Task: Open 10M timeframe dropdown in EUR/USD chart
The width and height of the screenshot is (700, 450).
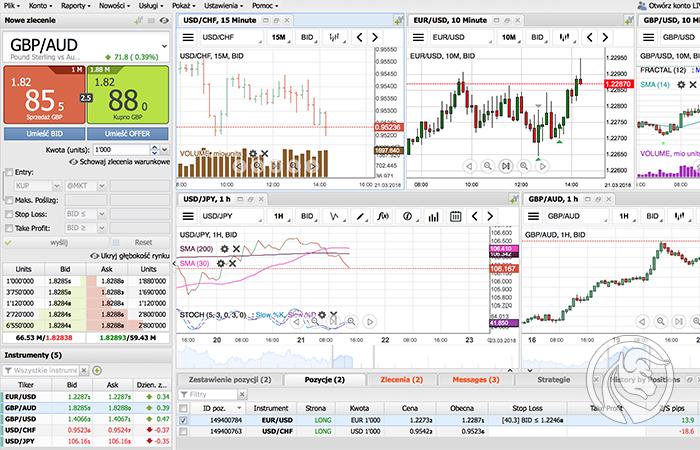Action: (x=509, y=38)
